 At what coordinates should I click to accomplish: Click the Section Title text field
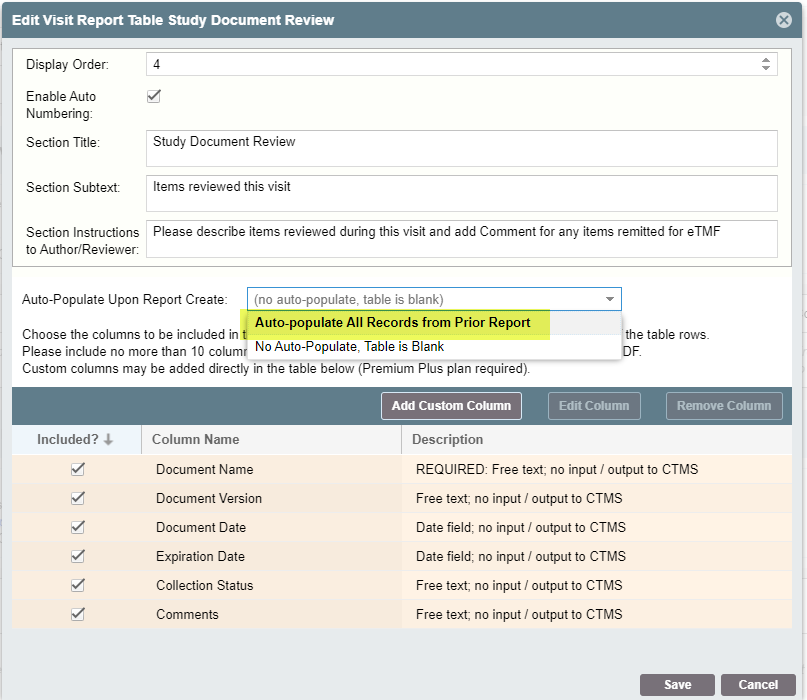[461, 148]
